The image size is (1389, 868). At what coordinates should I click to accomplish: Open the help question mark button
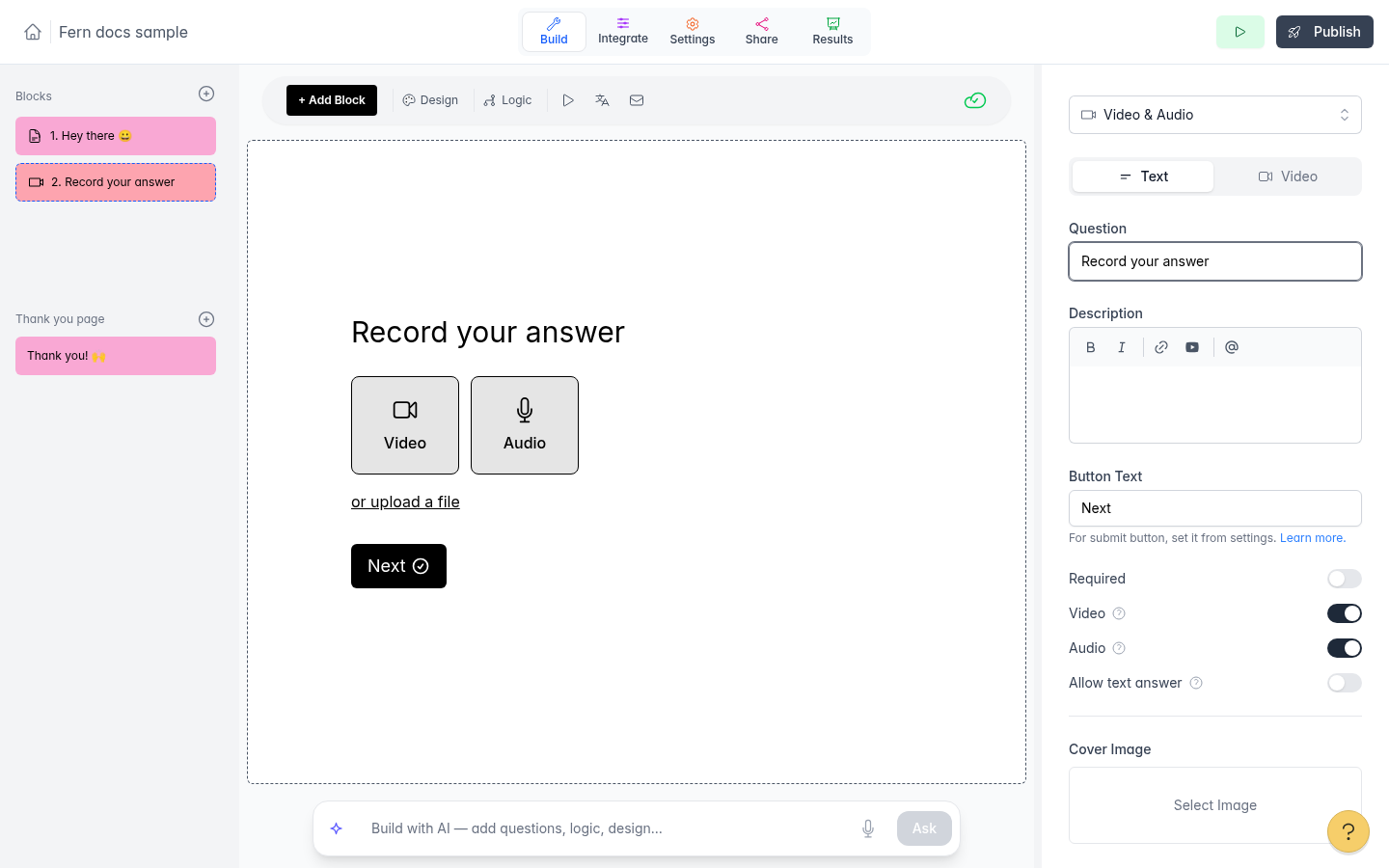1348,831
